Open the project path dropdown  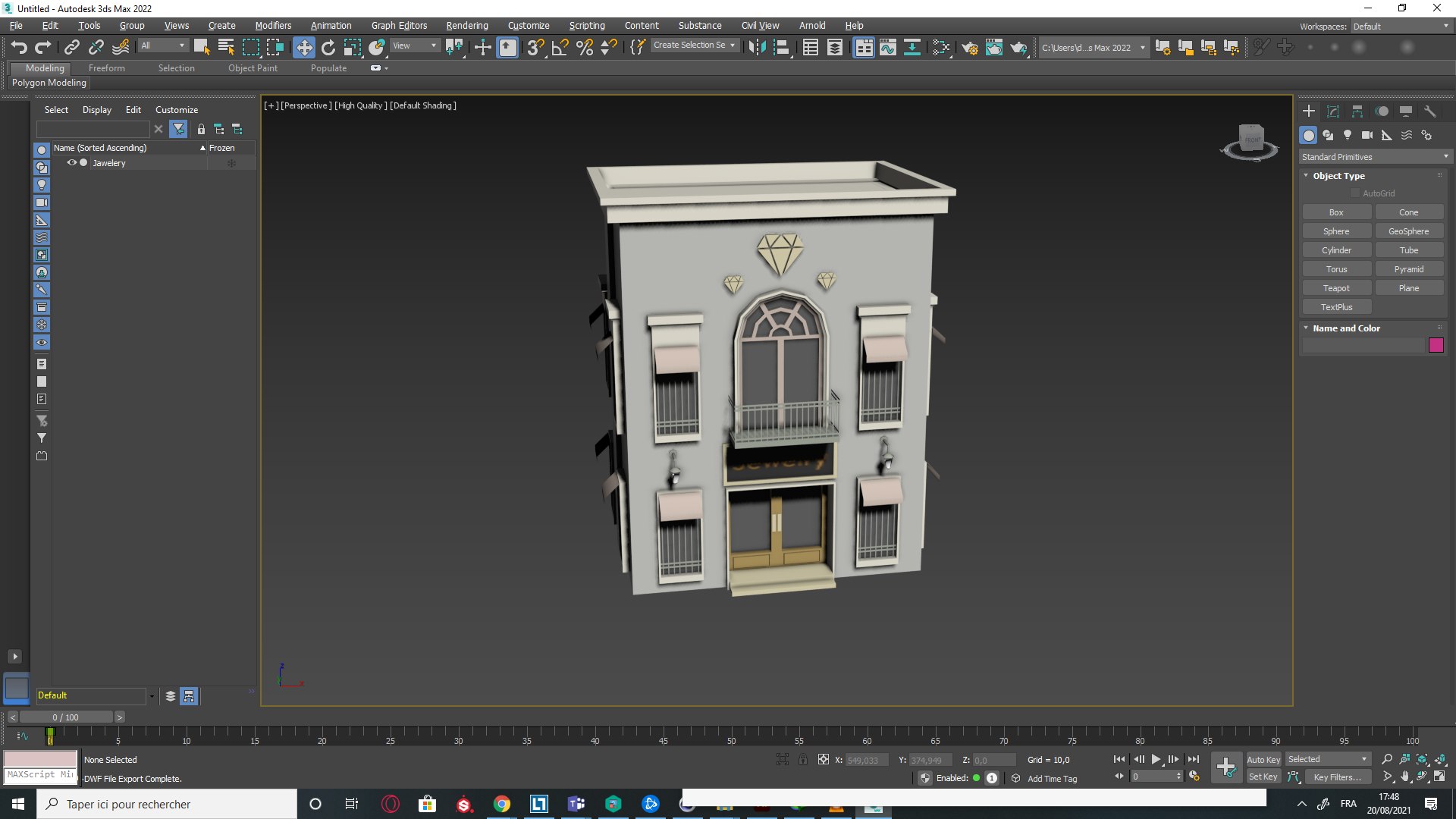pyautogui.click(x=1093, y=47)
